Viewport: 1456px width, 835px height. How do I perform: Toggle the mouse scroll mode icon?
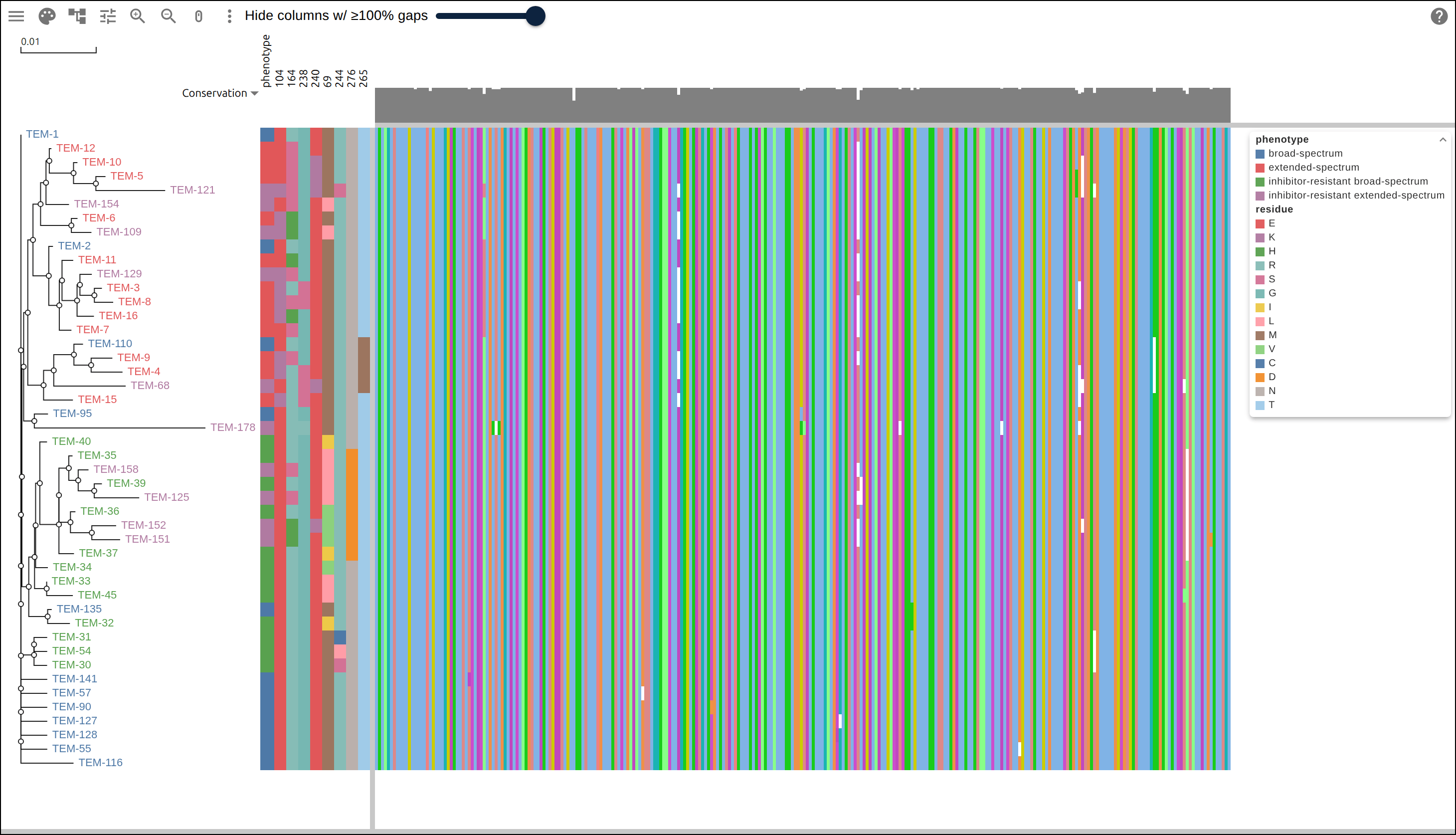(198, 16)
